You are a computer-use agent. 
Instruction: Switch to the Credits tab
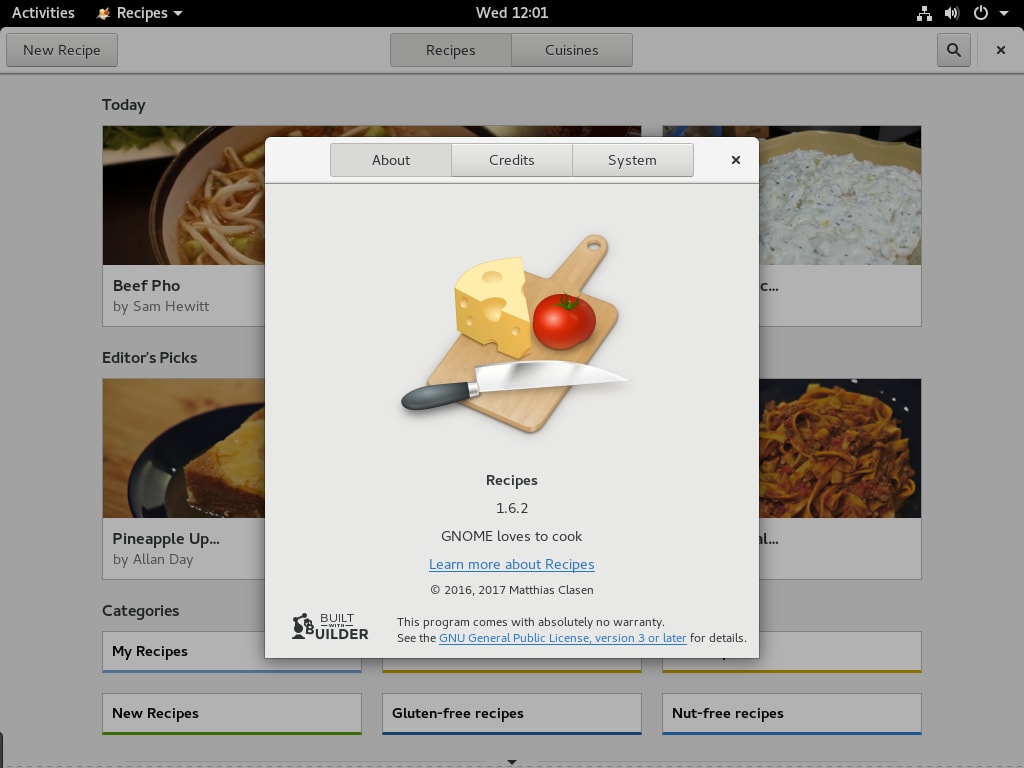coord(511,160)
